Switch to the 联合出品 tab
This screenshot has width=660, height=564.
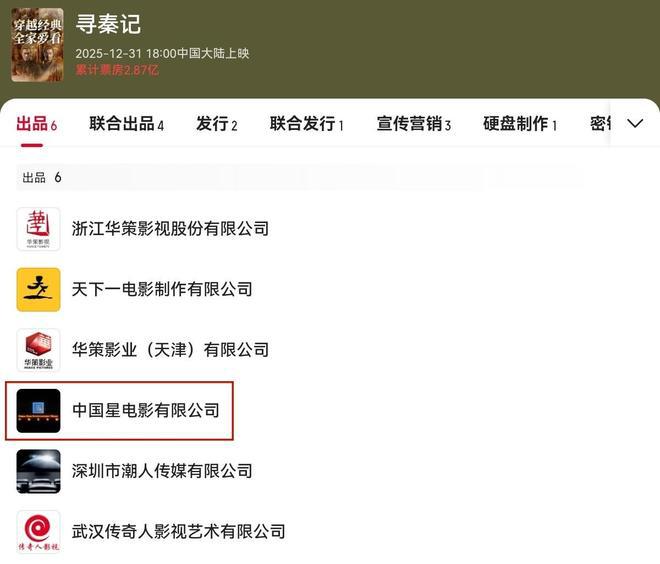click(126, 124)
